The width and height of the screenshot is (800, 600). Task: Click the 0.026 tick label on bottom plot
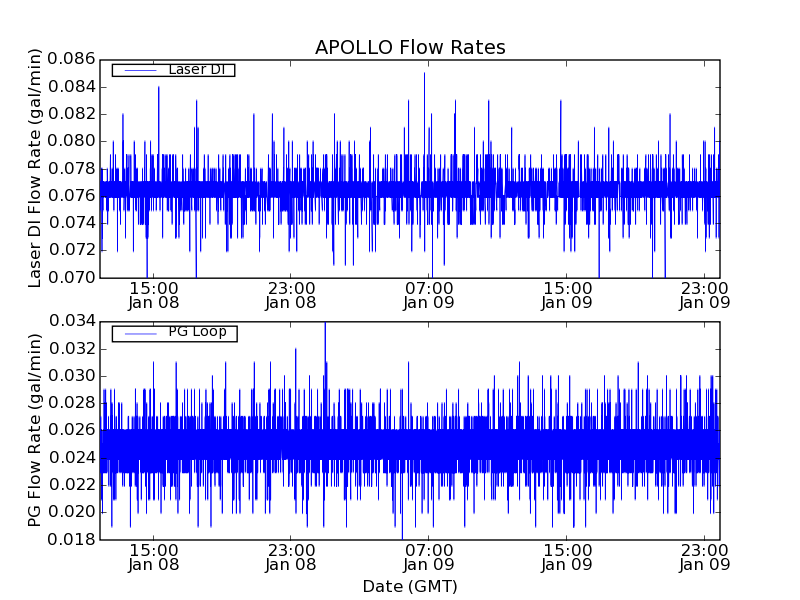coord(71,430)
